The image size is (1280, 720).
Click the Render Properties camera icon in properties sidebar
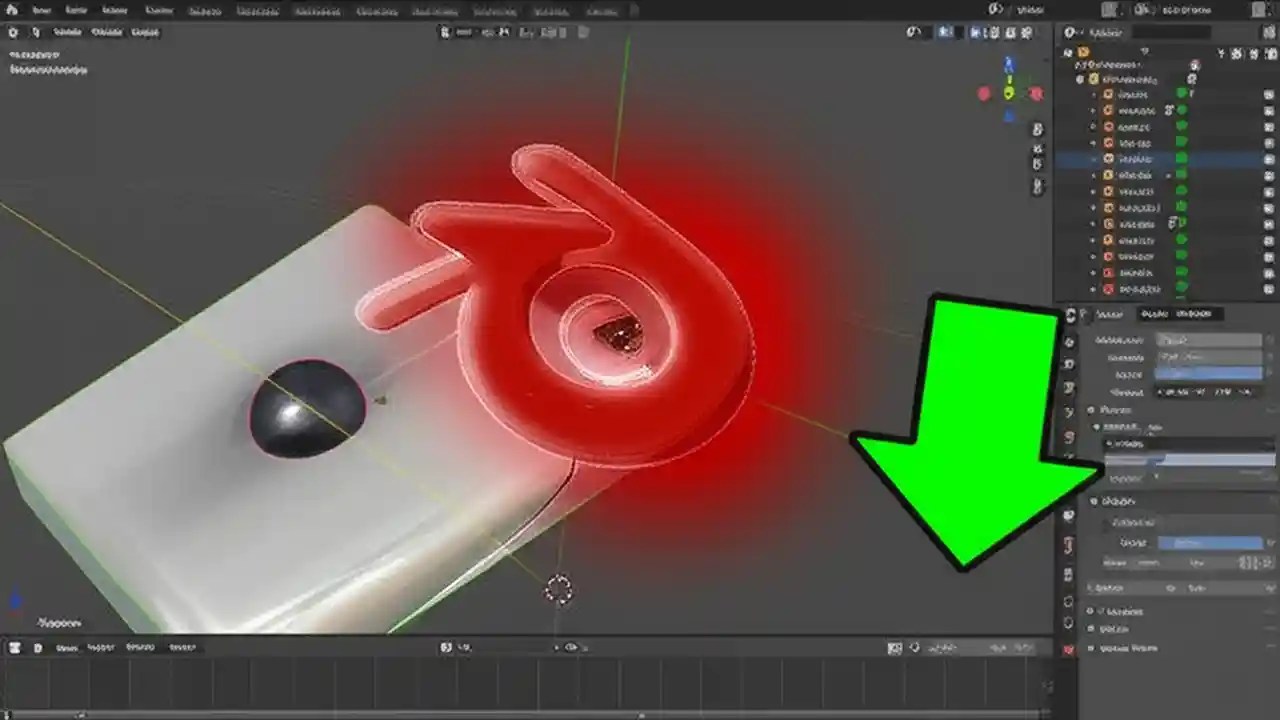tap(1068, 341)
